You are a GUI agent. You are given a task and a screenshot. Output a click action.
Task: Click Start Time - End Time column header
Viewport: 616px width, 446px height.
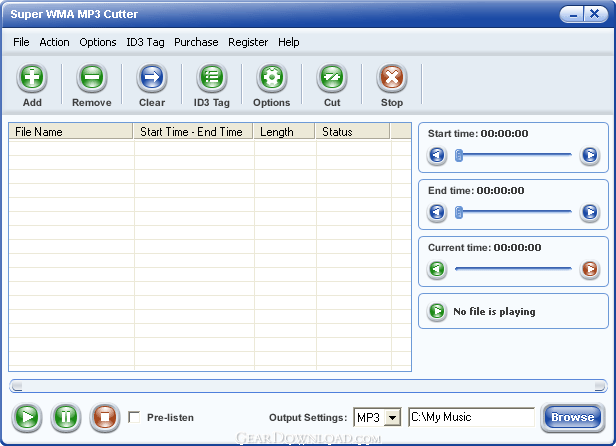pos(192,132)
